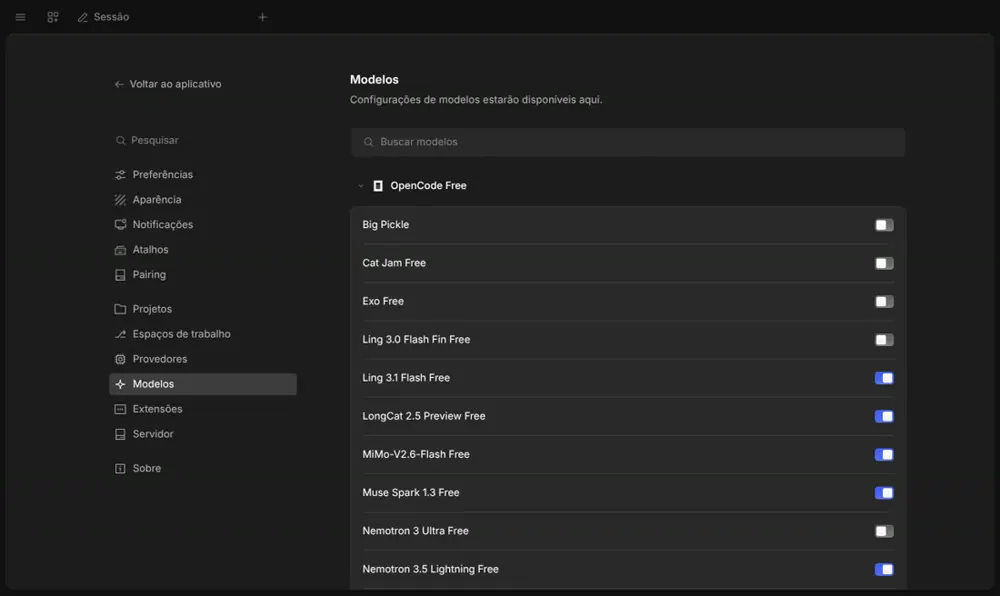Click the Ling 3.0 Flash Fin Free label
Image resolution: width=1000 pixels, height=596 pixels.
(416, 340)
